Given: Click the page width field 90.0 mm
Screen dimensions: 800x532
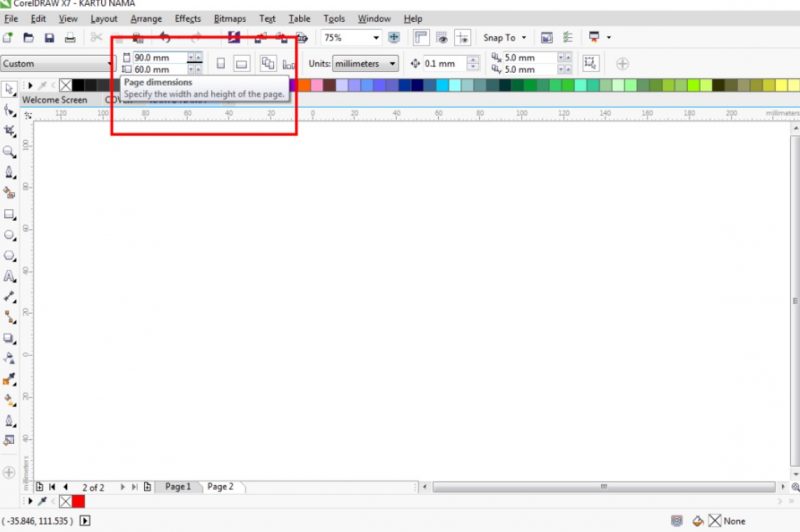Looking at the screenshot, I should point(160,58).
